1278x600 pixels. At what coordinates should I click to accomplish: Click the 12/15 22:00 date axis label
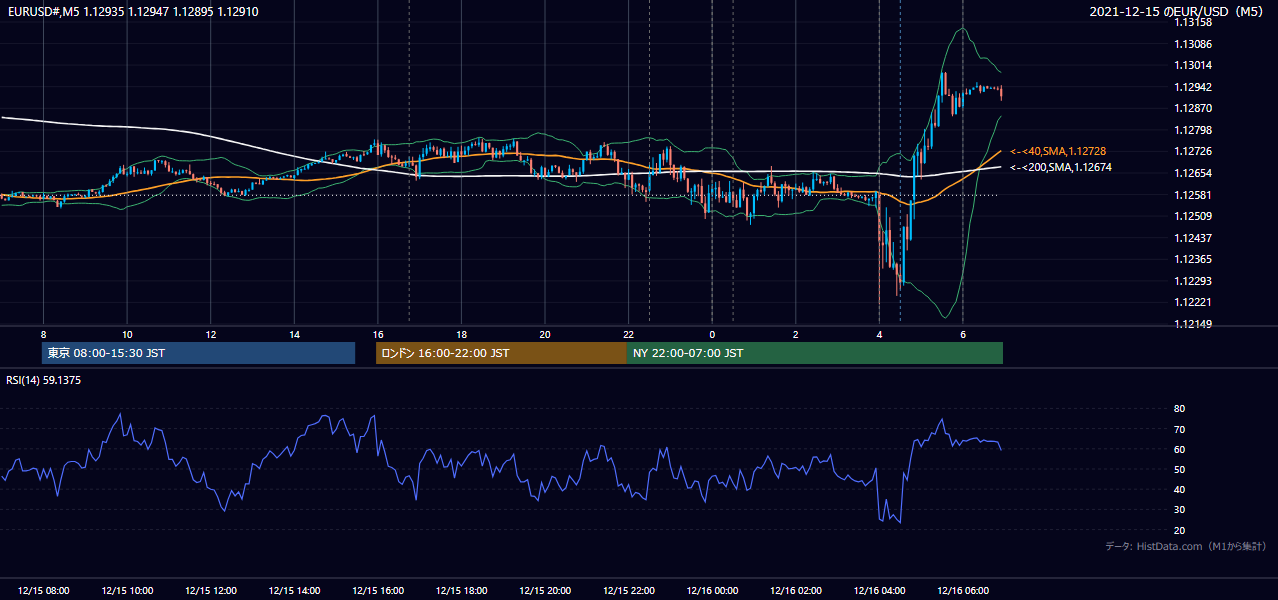[x=628, y=591]
